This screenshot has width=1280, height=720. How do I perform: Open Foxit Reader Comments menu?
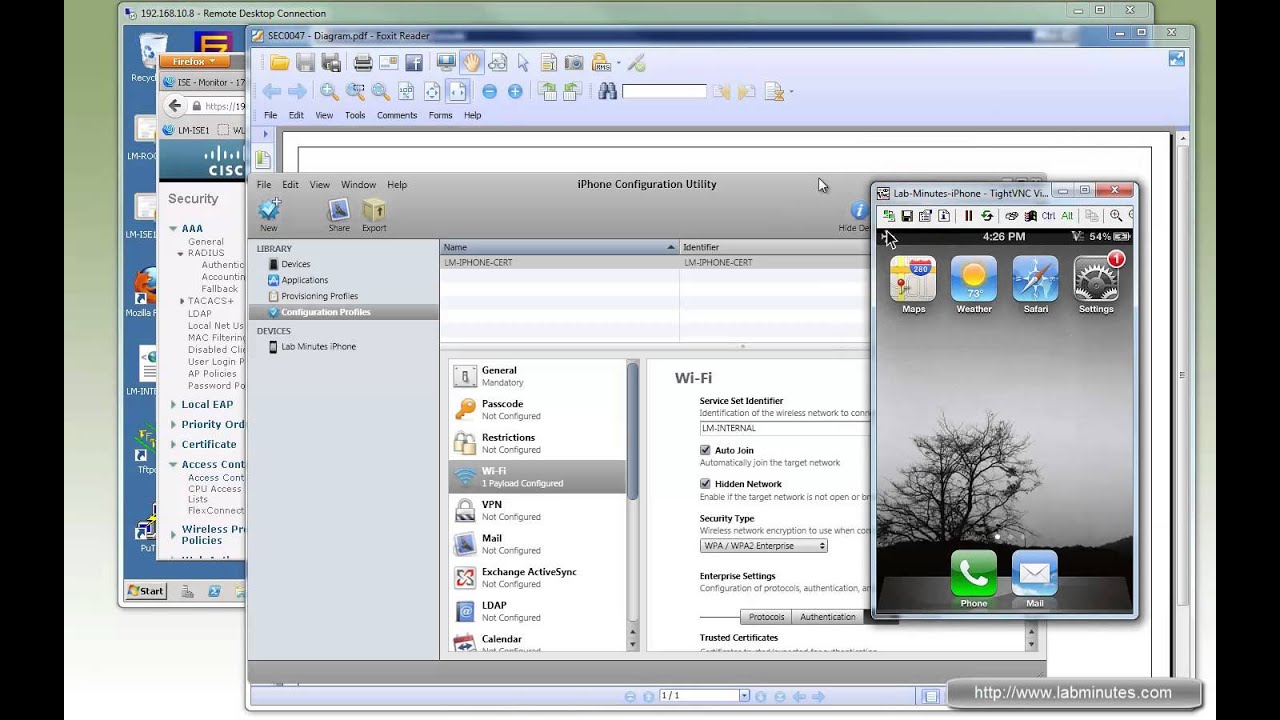[x=397, y=115]
